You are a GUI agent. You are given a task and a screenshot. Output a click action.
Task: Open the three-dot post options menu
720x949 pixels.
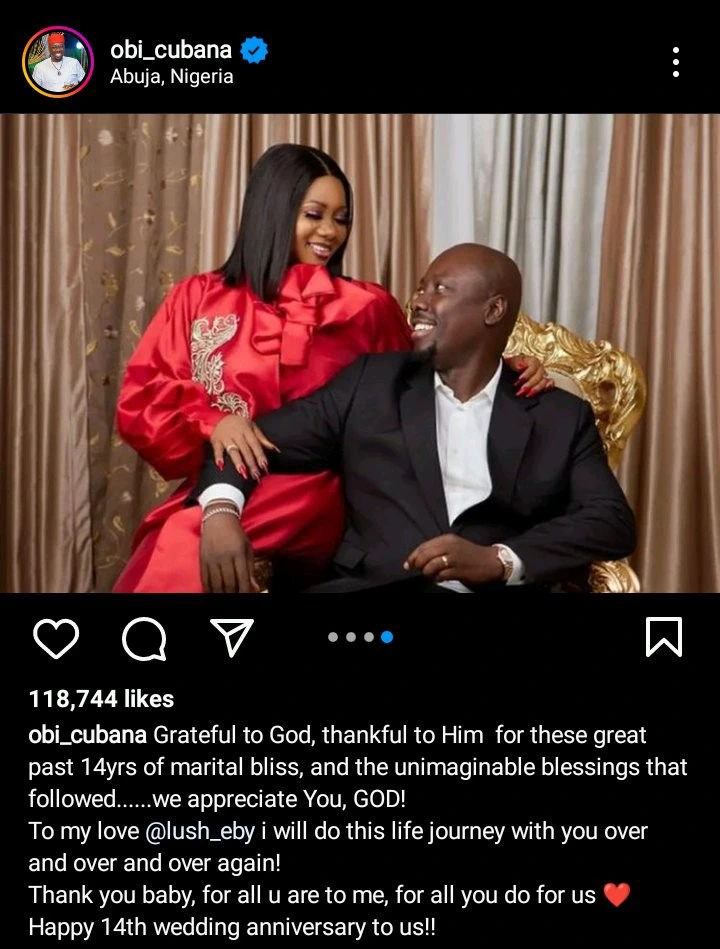click(676, 62)
